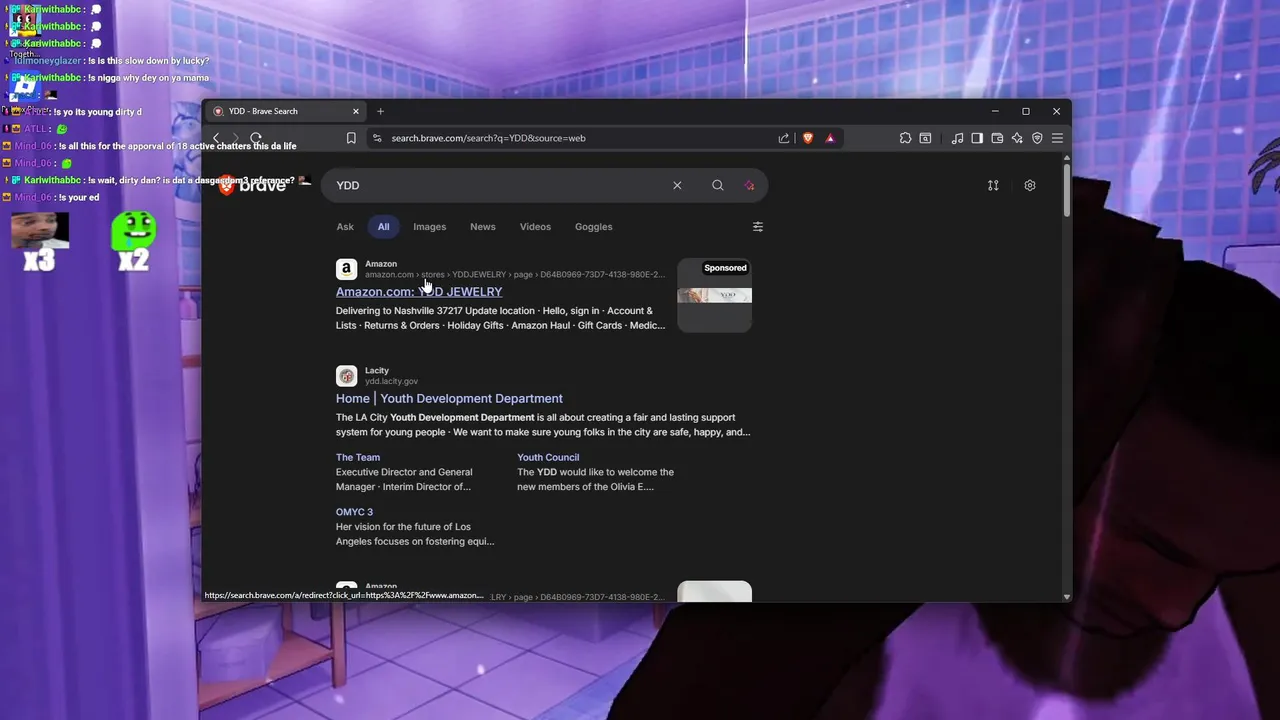Click the Lacity favicon in second result
1280x720 pixels.
pos(346,376)
